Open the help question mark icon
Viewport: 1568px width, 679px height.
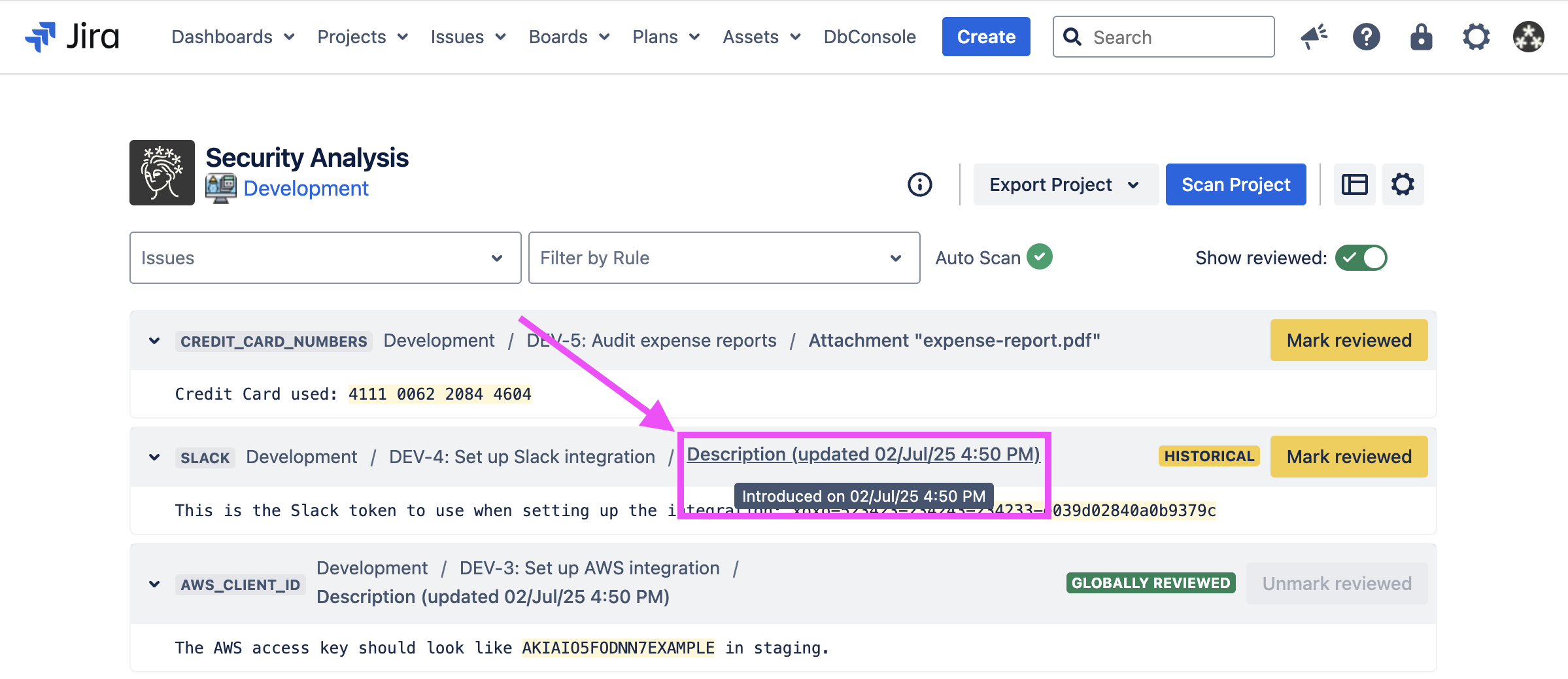pyautogui.click(x=1366, y=37)
